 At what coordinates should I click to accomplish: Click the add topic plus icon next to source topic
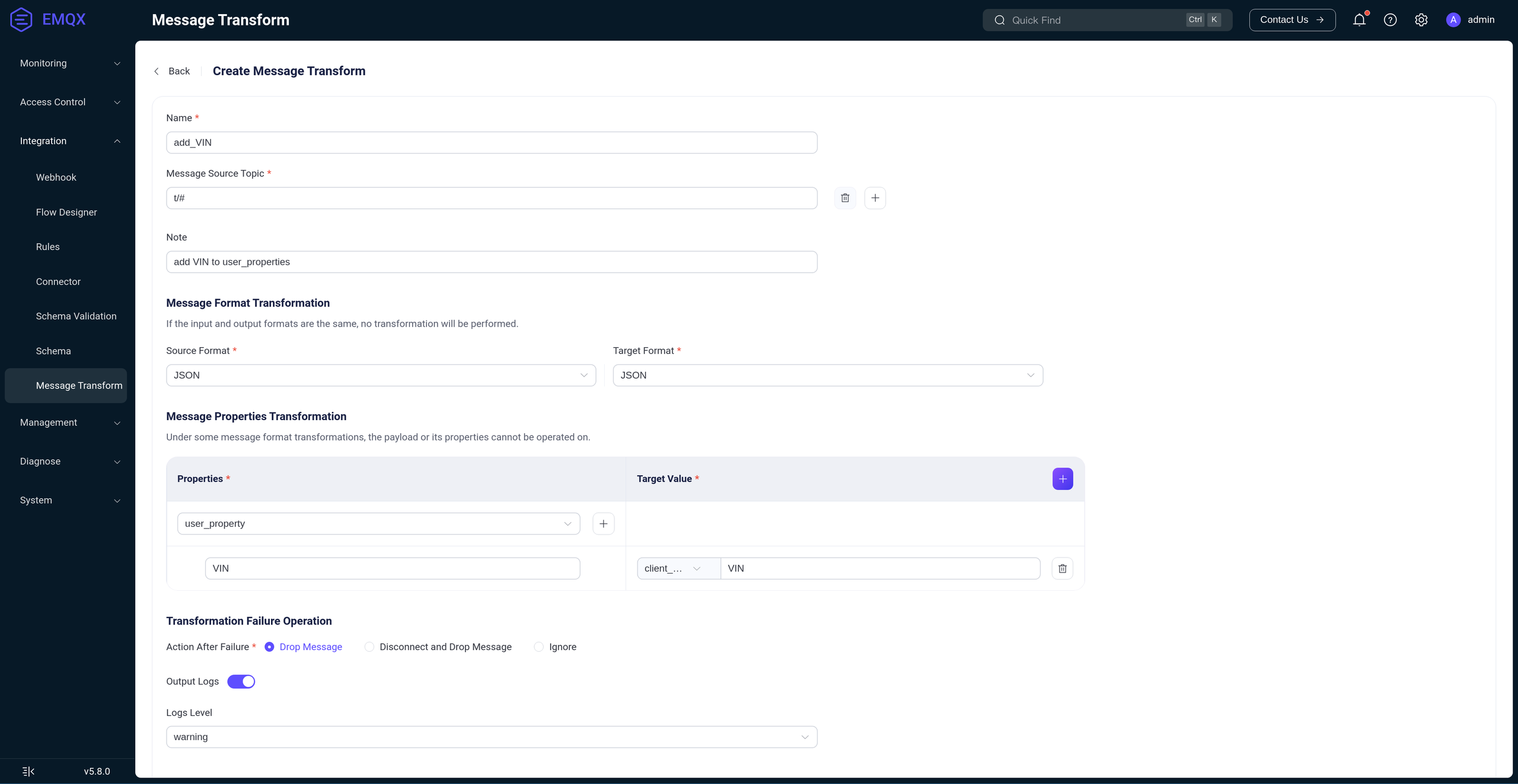(x=874, y=198)
